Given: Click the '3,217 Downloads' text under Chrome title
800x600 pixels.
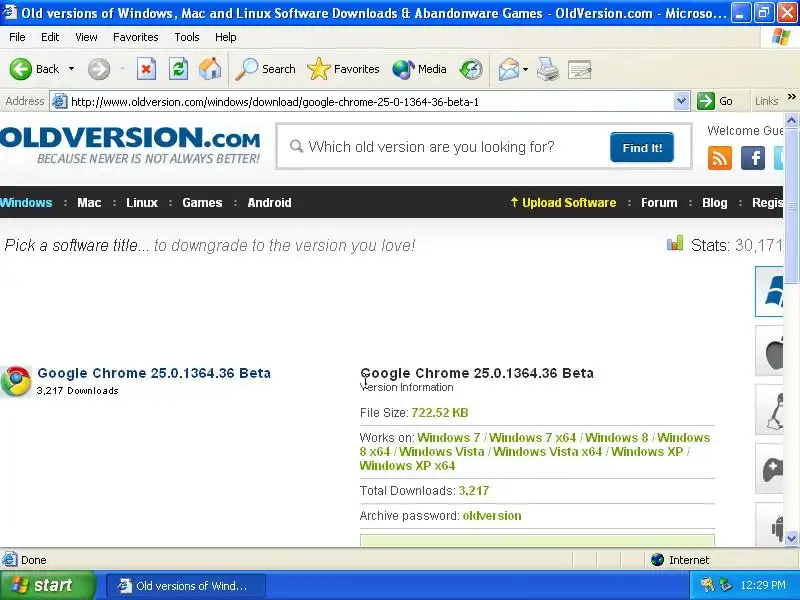Looking at the screenshot, I should pos(78,390).
